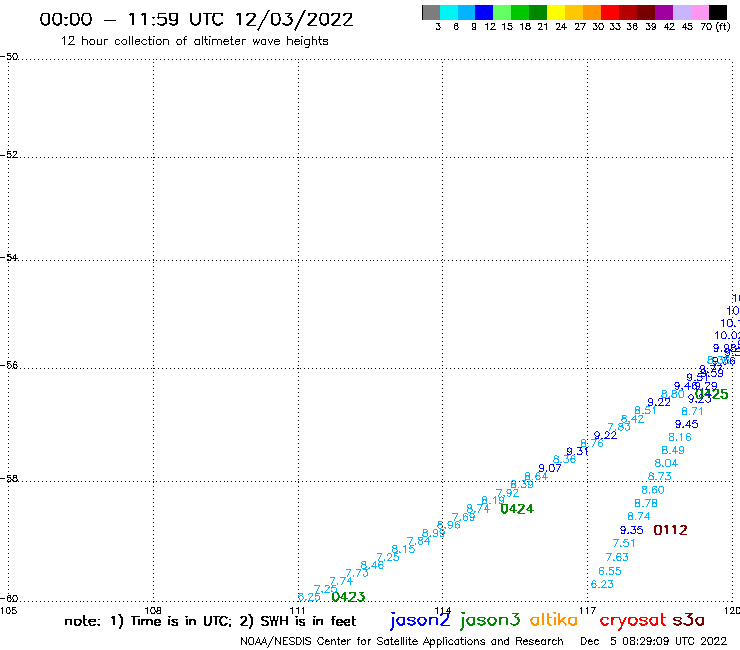Click the light green swatch above label 15
The image size is (740, 650).
click(502, 12)
